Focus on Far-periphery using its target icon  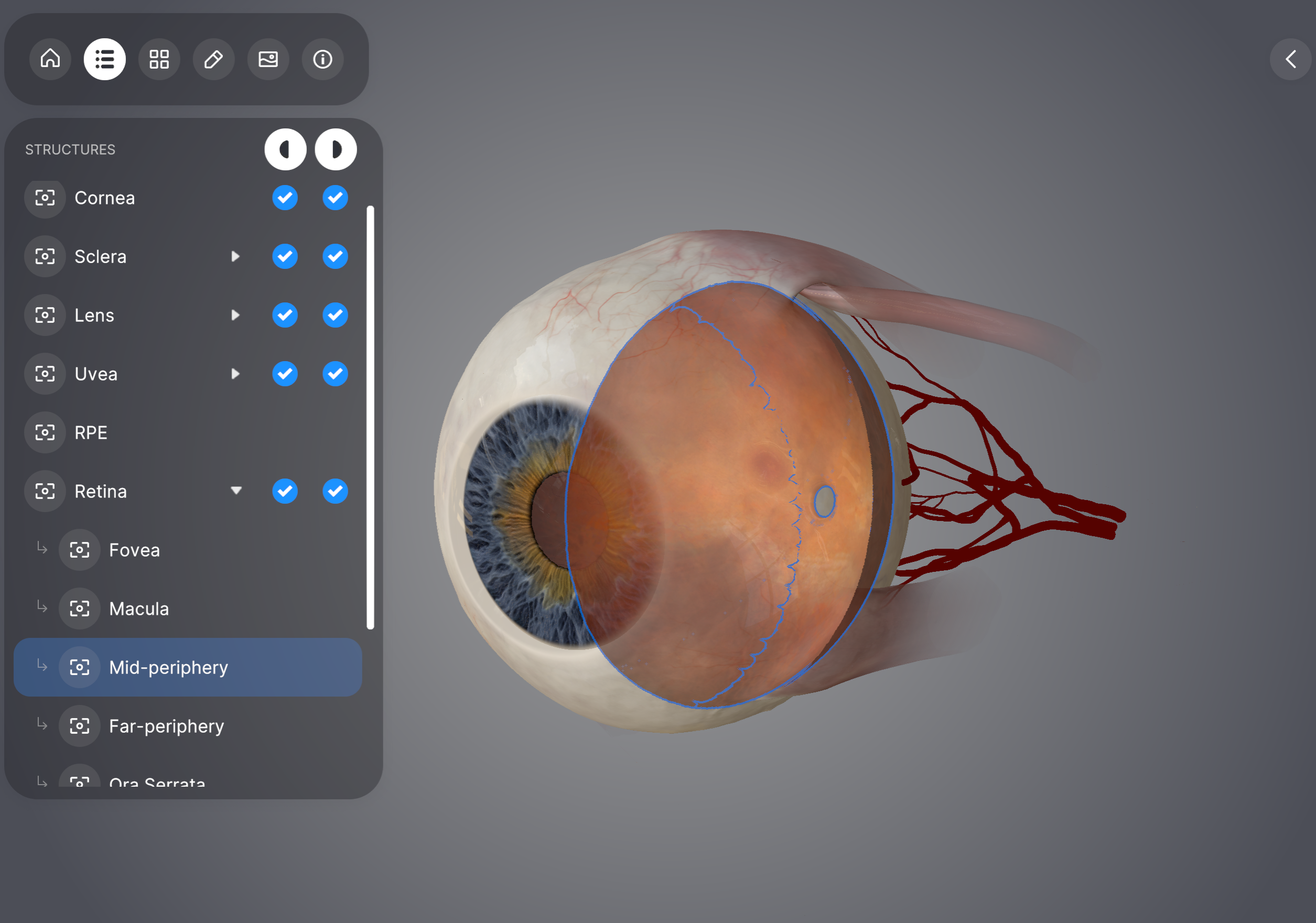pos(80,726)
